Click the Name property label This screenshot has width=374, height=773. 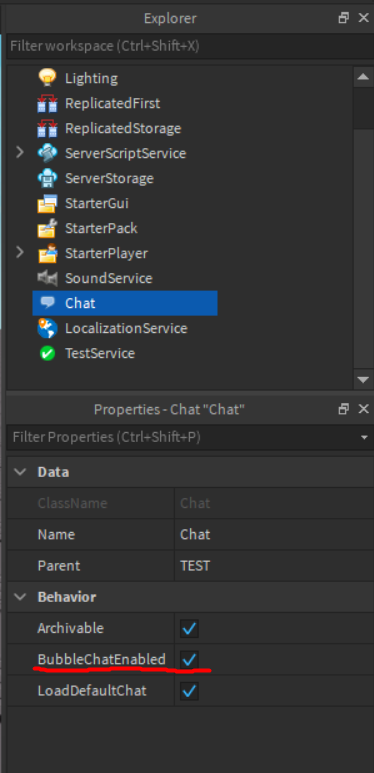(56, 534)
